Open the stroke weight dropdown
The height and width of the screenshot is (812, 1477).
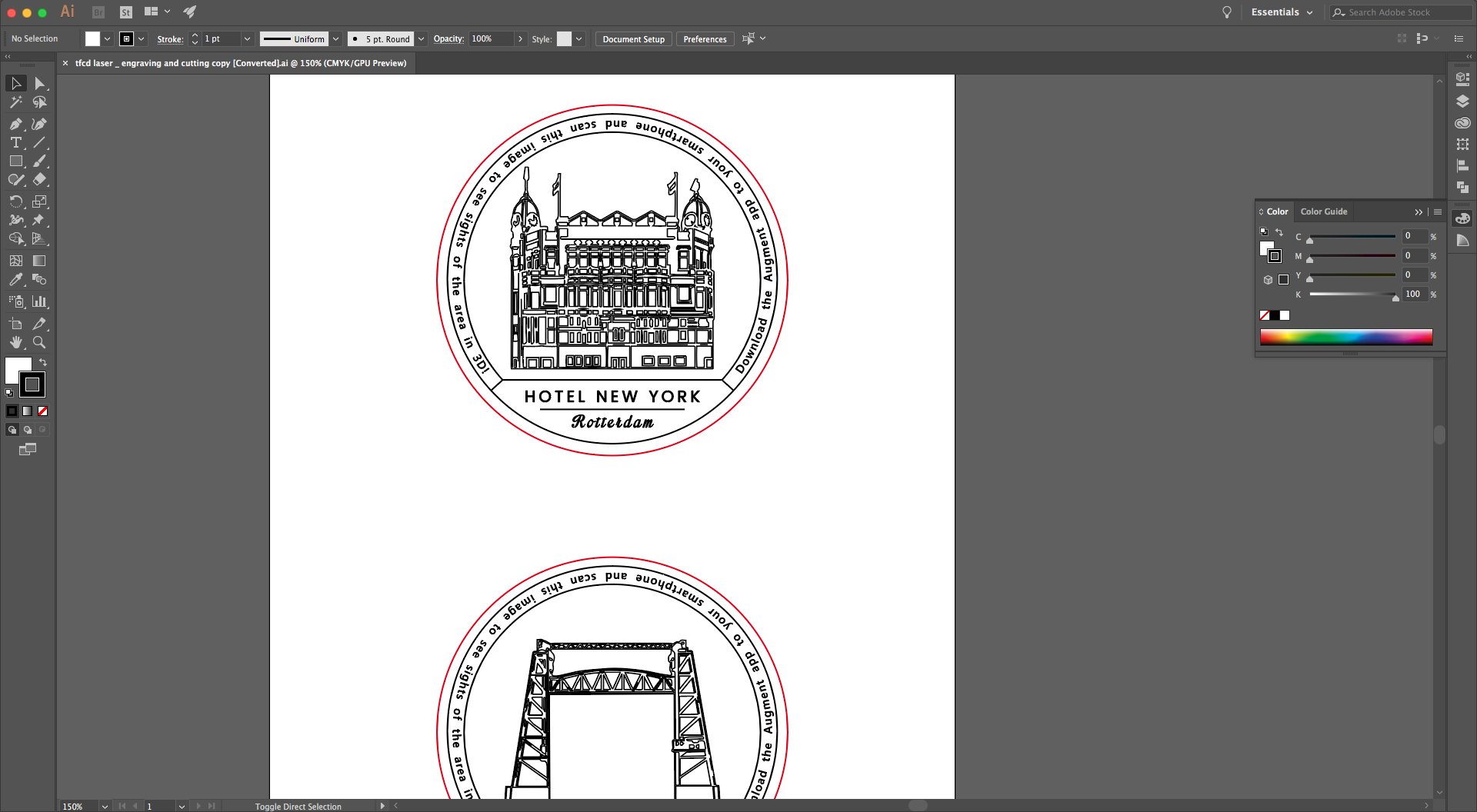point(247,39)
